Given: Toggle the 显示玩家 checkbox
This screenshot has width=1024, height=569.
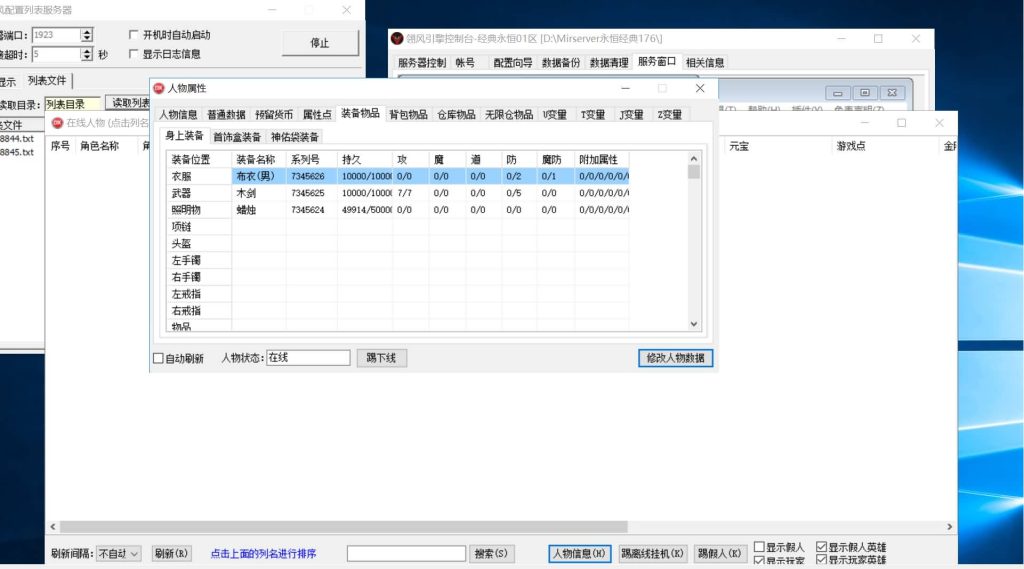Looking at the screenshot, I should tap(759, 560).
